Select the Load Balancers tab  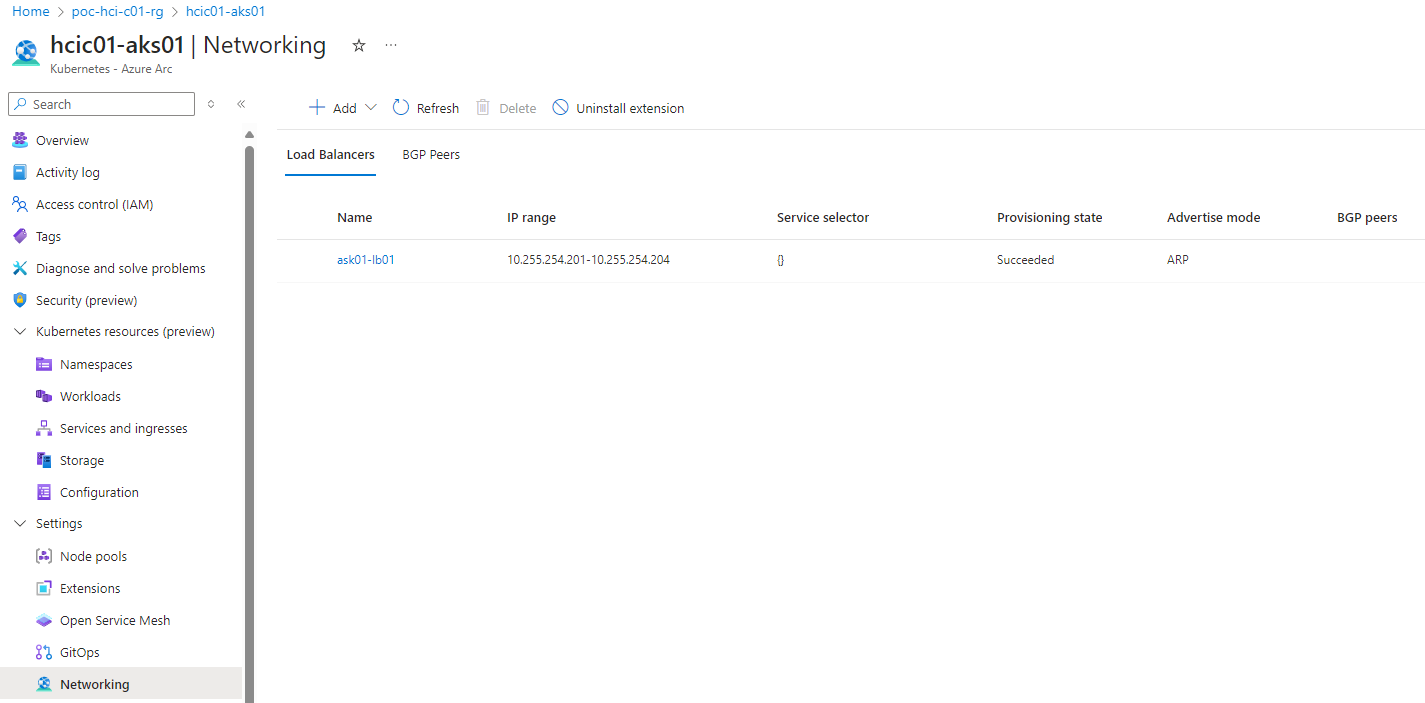pos(330,155)
